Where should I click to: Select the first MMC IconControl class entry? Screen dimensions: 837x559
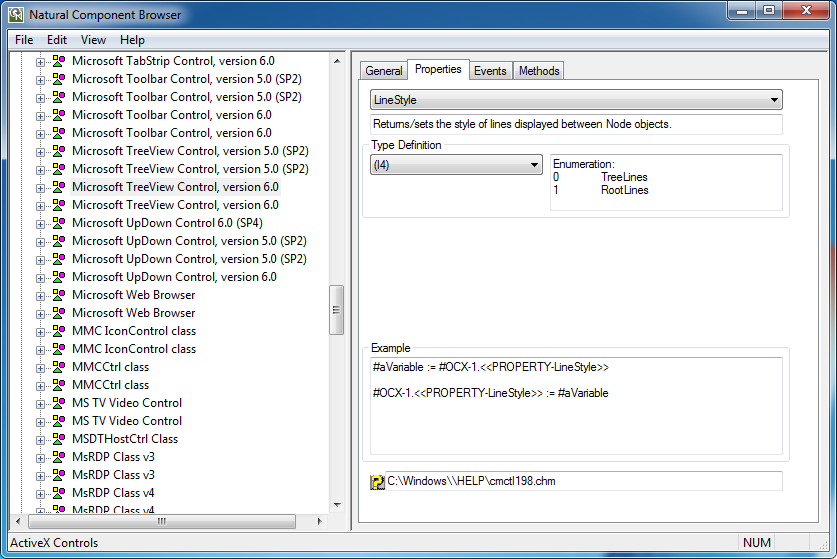coord(134,331)
